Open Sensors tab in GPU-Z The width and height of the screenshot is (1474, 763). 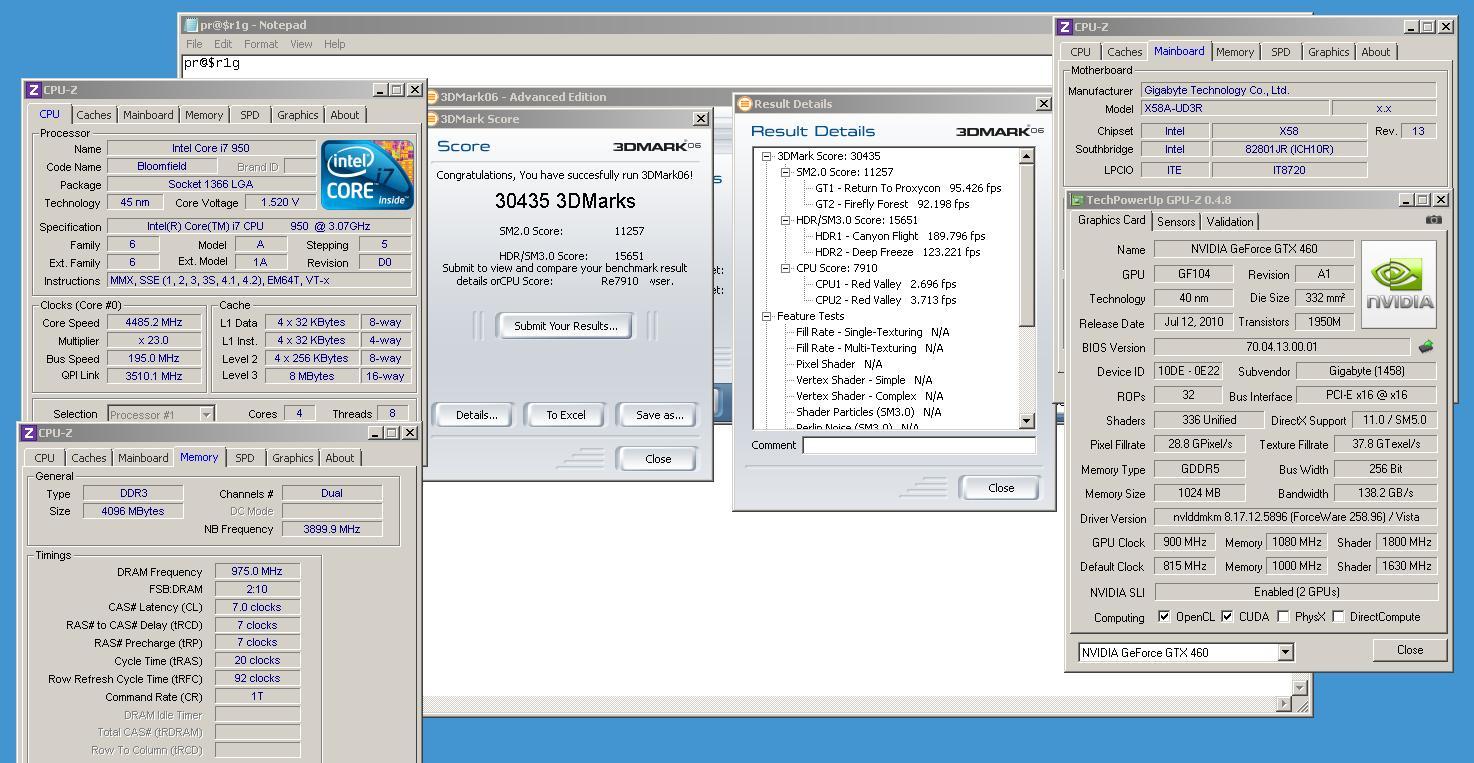click(x=1175, y=222)
